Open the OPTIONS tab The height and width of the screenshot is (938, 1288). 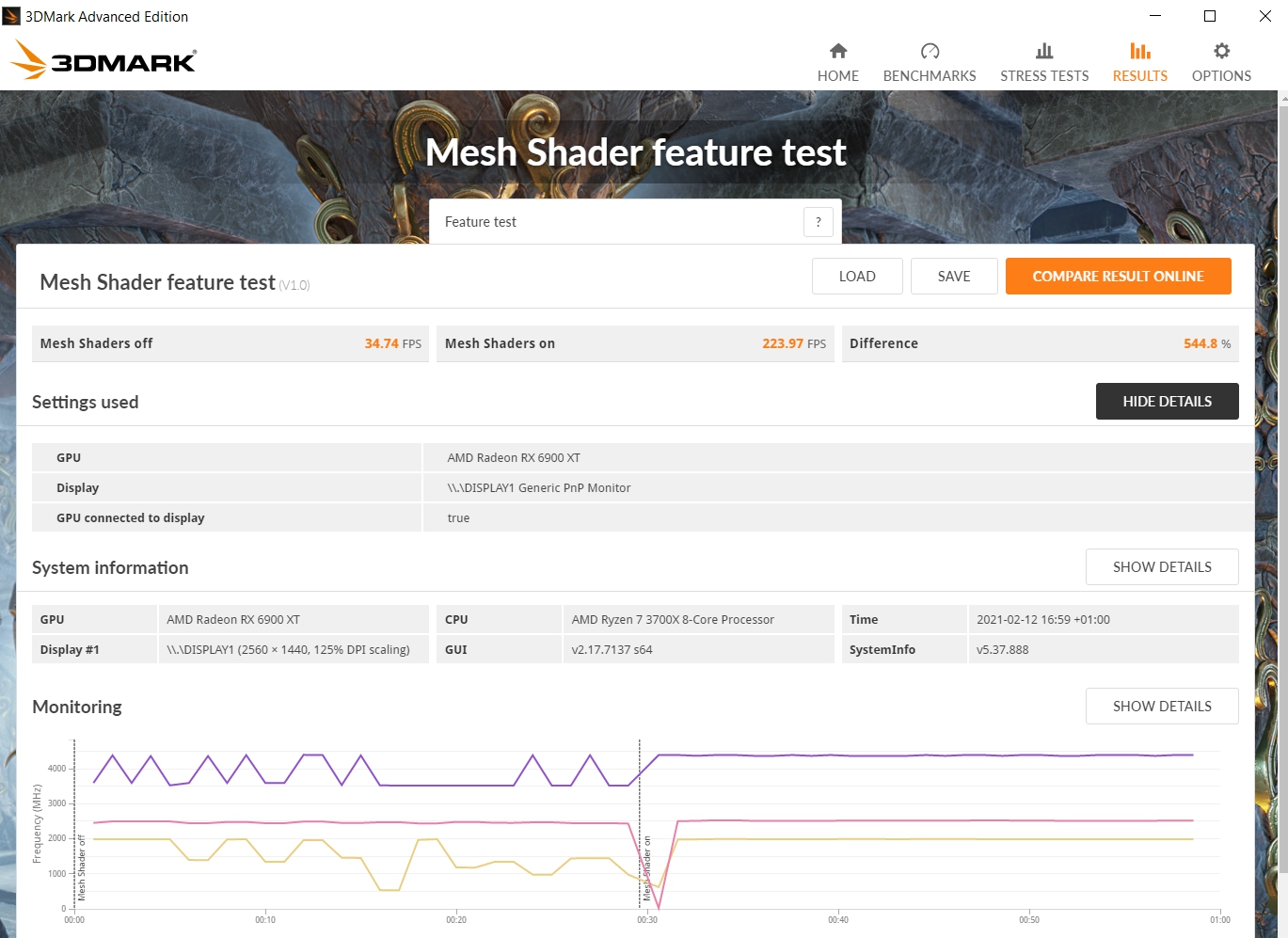click(x=1221, y=64)
